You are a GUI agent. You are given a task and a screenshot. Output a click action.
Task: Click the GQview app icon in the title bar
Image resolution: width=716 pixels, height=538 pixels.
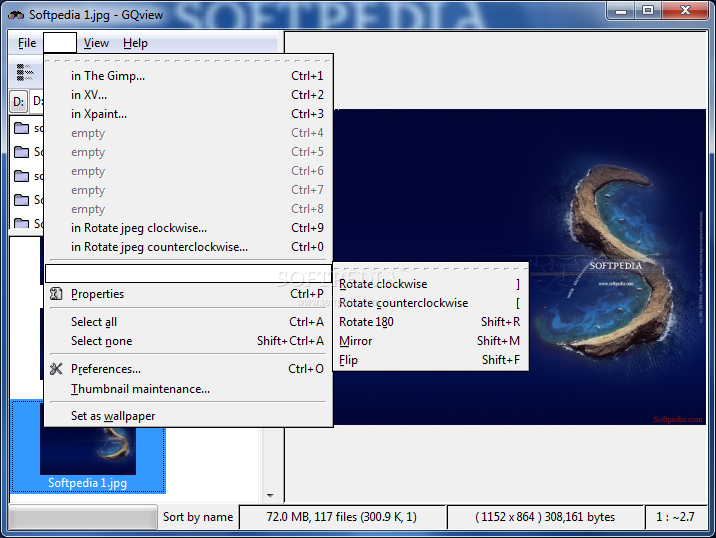click(16, 15)
